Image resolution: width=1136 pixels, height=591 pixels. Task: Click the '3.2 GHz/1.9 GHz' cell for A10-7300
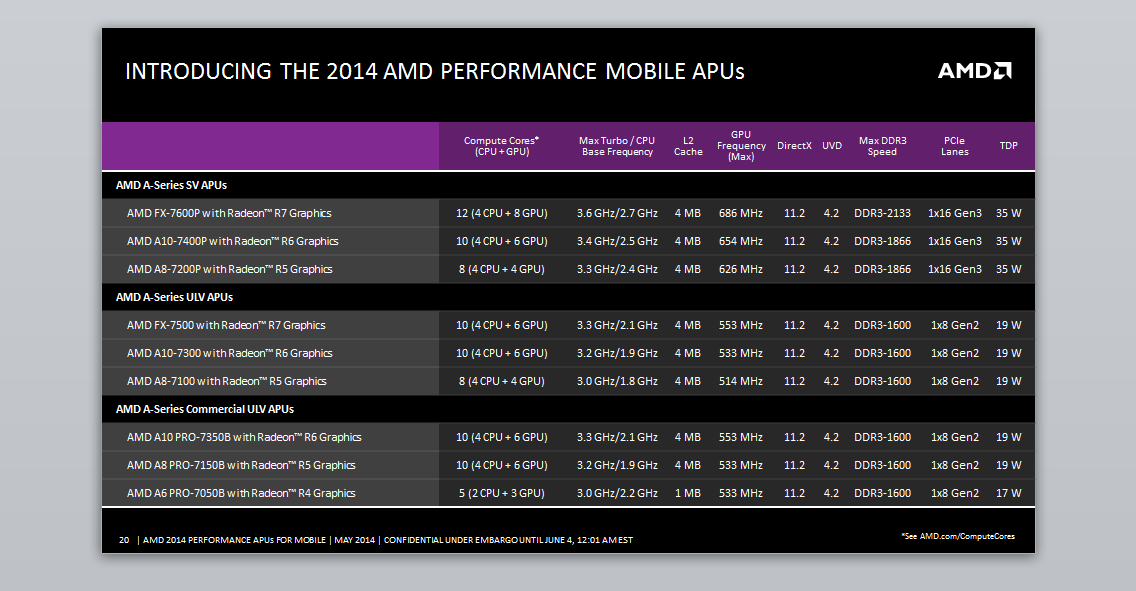[617, 353]
